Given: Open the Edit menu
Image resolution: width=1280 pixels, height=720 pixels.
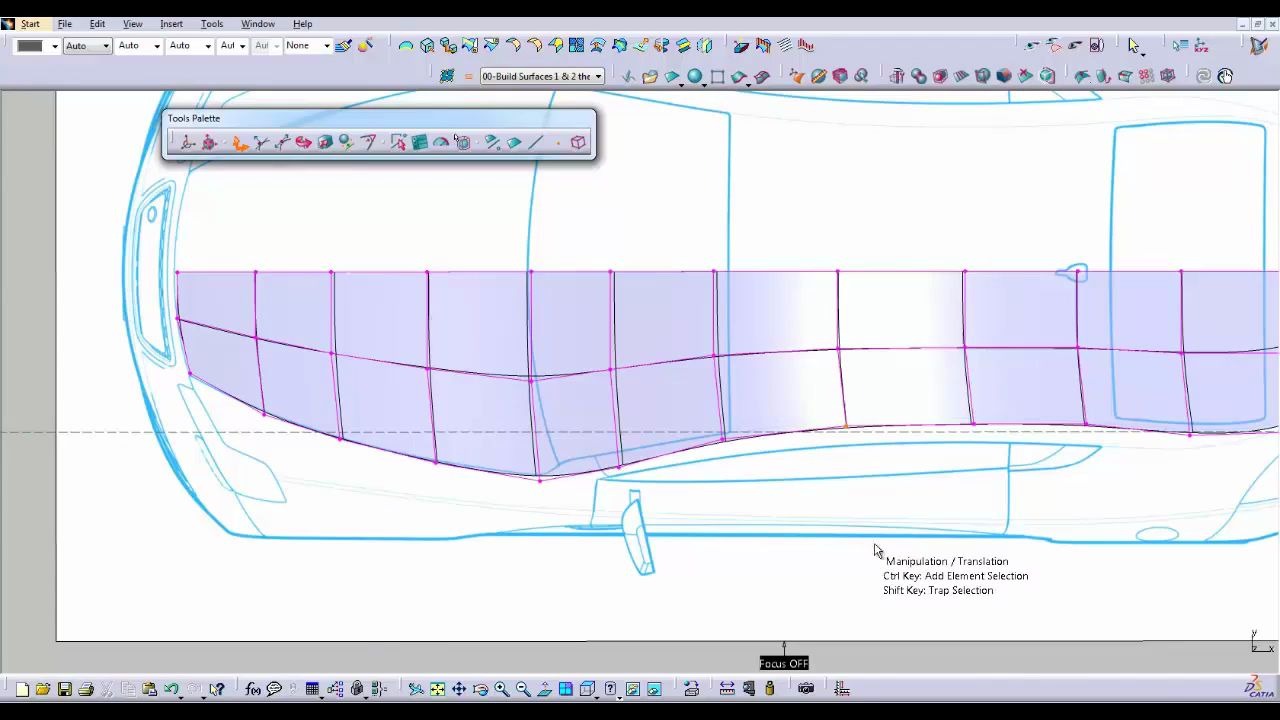Looking at the screenshot, I should [x=97, y=24].
